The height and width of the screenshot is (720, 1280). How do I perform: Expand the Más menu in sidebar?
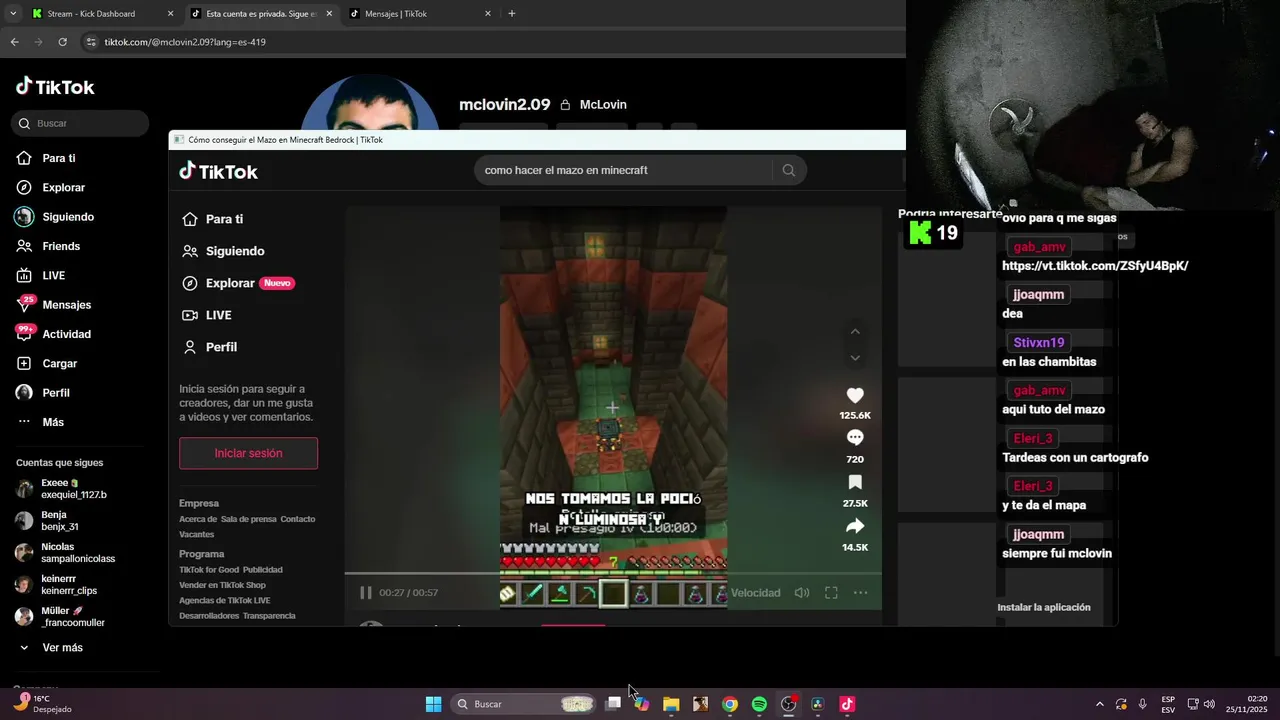click(40, 422)
